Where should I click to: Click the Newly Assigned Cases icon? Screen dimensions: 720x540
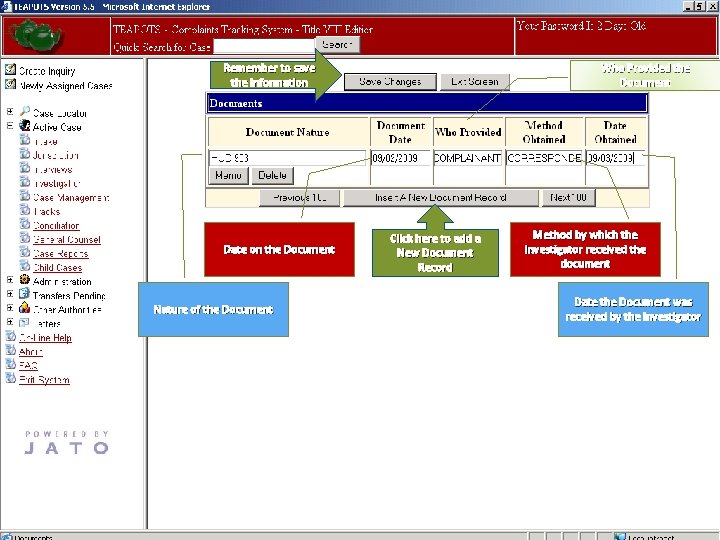pyautogui.click(x=10, y=84)
